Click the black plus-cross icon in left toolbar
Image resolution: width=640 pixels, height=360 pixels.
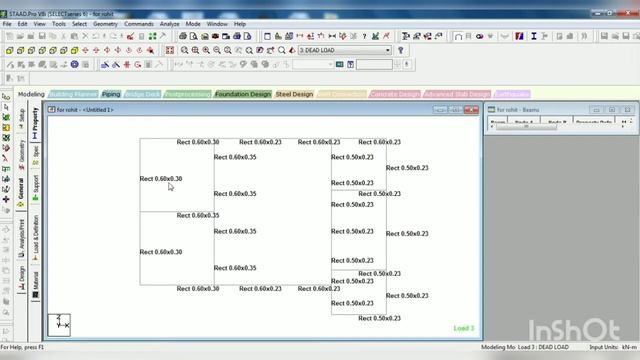pos(6,199)
